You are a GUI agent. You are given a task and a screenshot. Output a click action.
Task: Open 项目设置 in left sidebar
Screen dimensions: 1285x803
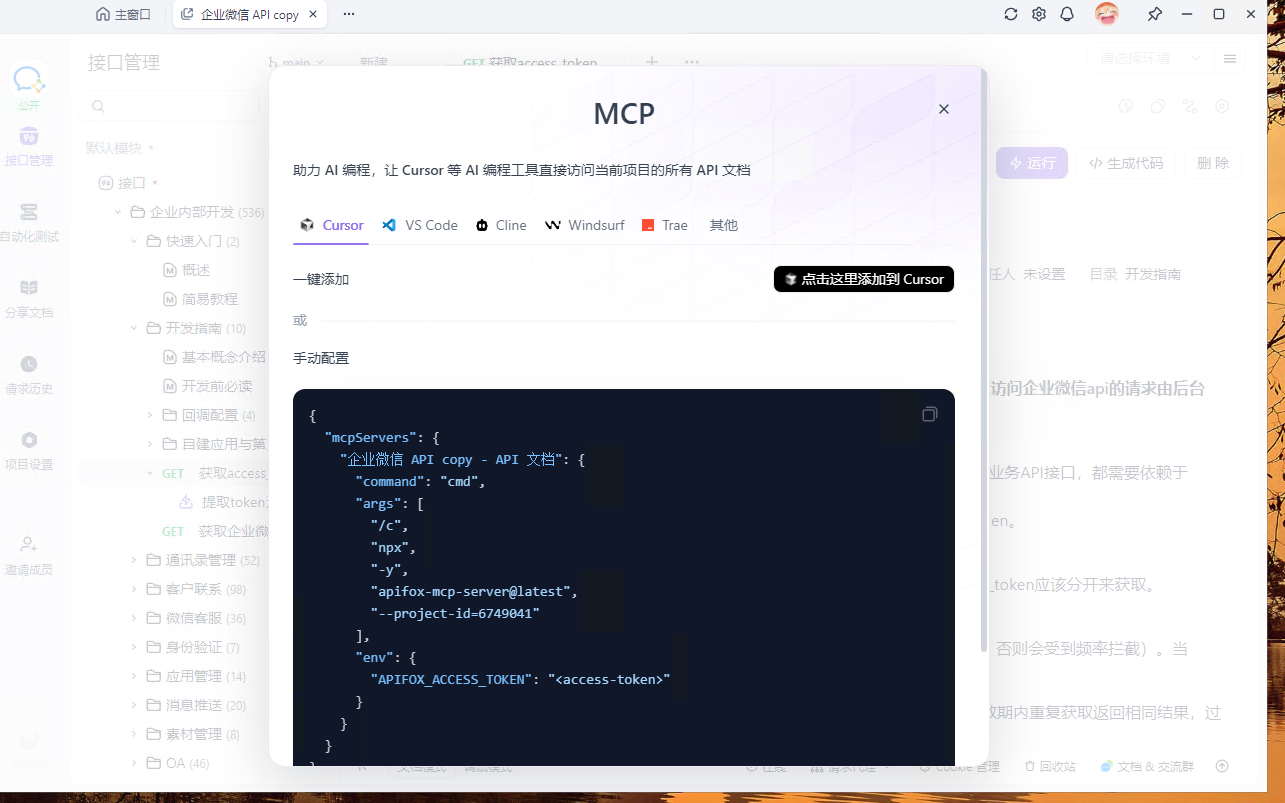click(29, 451)
